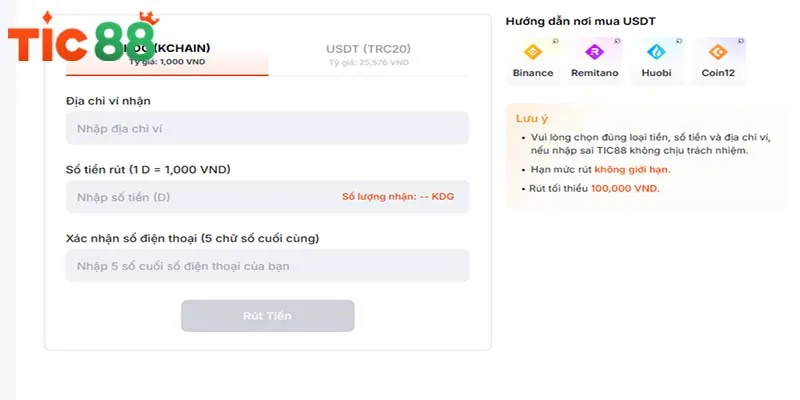The image size is (800, 400).
Task: Click the 'Nhập số tiền (D)' input
Action: point(200,197)
